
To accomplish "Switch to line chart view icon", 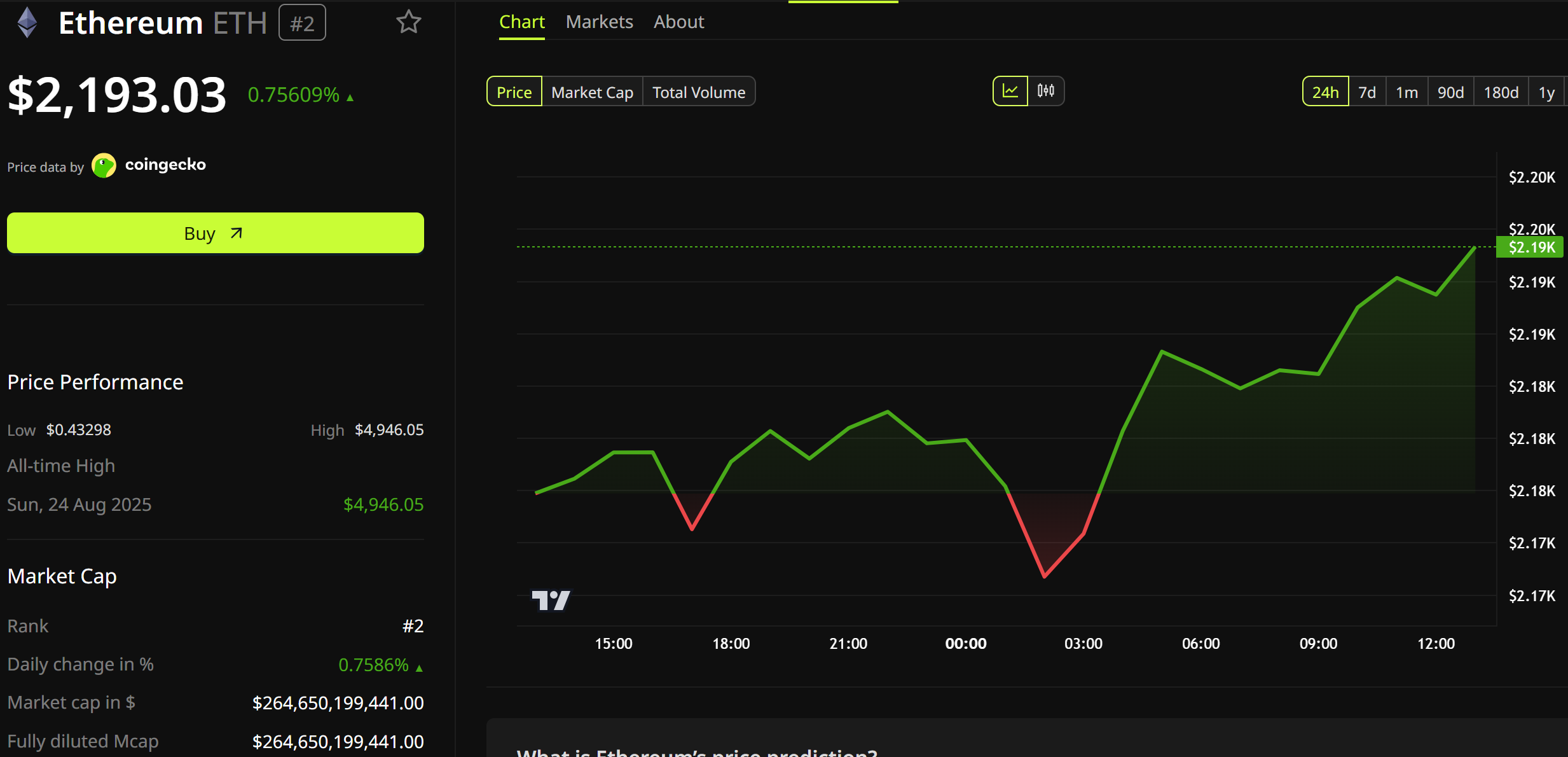I will [x=1010, y=91].
